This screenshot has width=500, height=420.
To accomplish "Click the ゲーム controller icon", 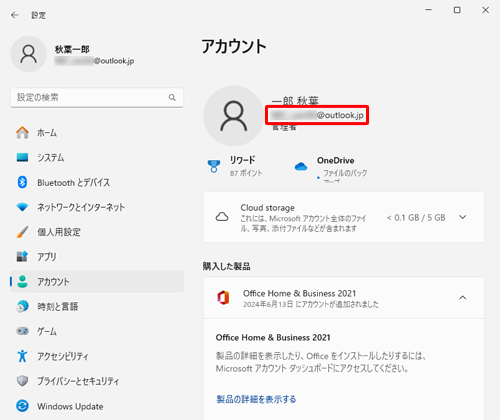I will (22, 331).
